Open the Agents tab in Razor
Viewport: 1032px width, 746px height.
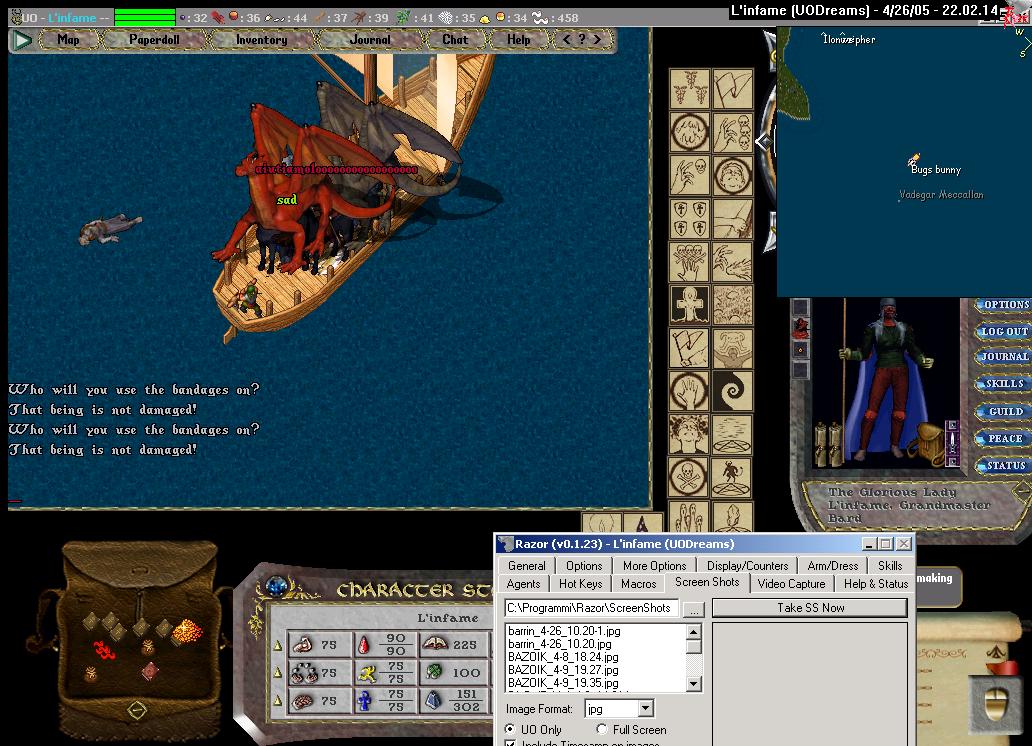click(x=523, y=583)
